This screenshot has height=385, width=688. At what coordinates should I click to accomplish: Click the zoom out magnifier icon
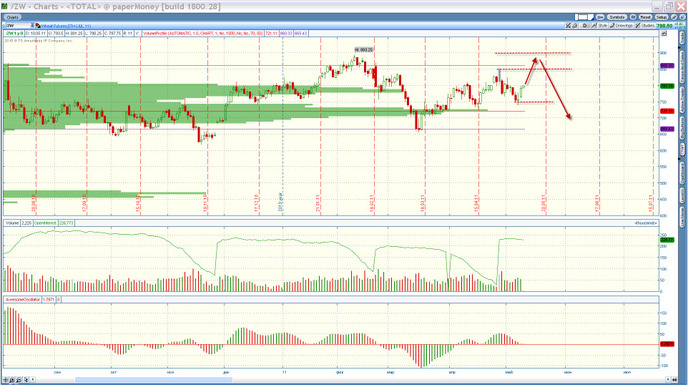[x=19, y=380]
